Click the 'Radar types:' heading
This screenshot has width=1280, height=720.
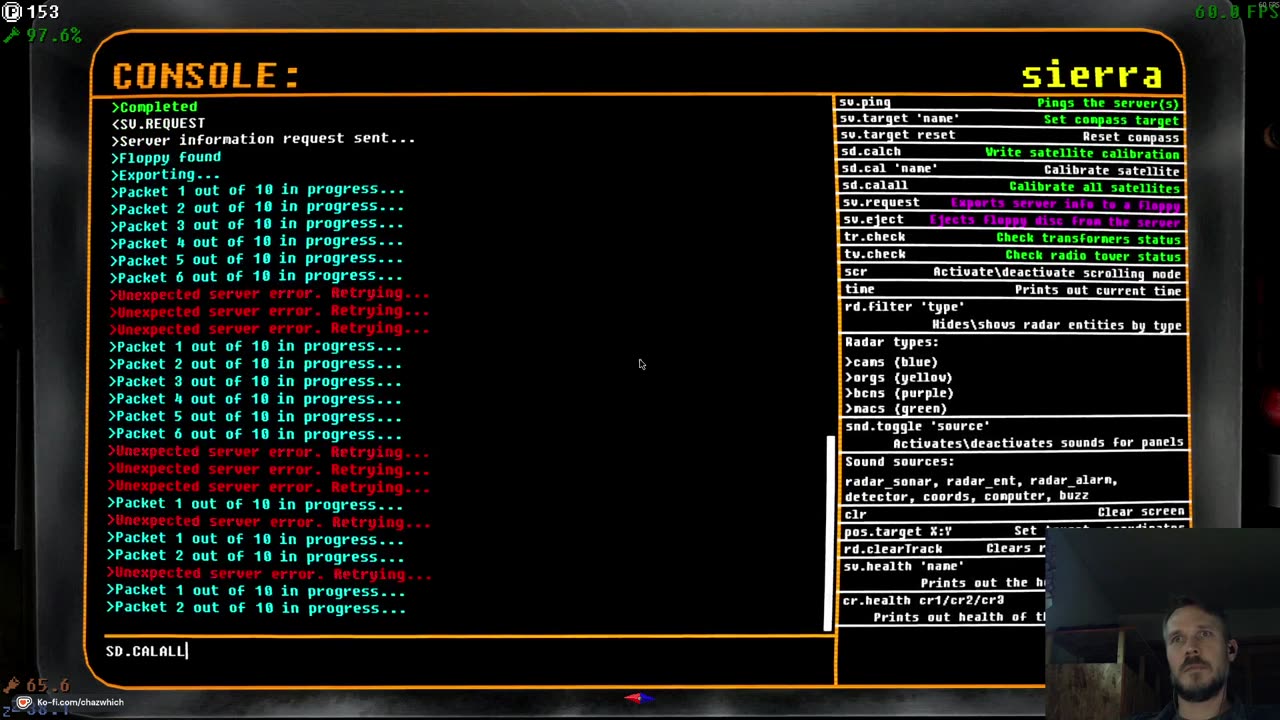(x=892, y=342)
